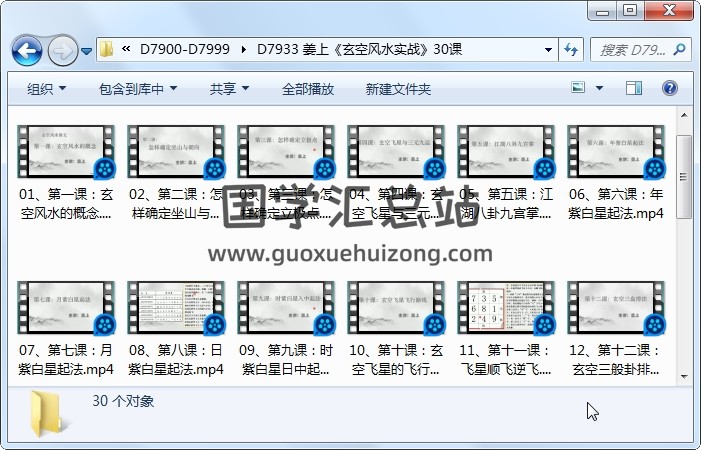Click the folder icon in details pane
The width and height of the screenshot is (701, 450).
point(46,414)
